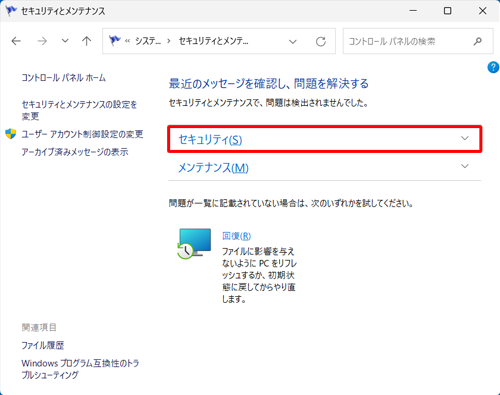Open address bar history dropdown
This screenshot has height=395, width=500.
(x=293, y=42)
